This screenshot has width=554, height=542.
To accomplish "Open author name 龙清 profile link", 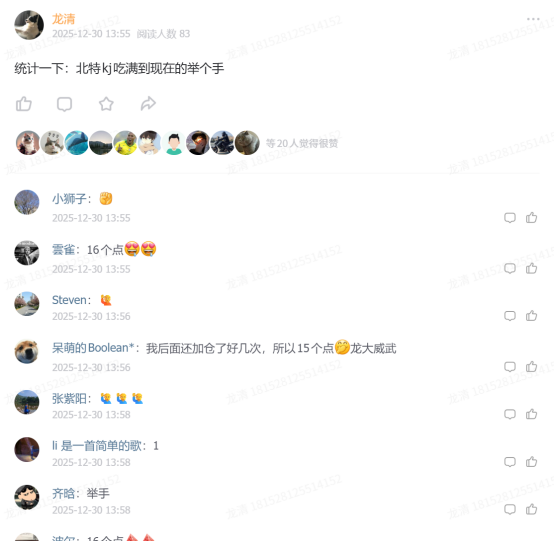I will coord(64,19).
